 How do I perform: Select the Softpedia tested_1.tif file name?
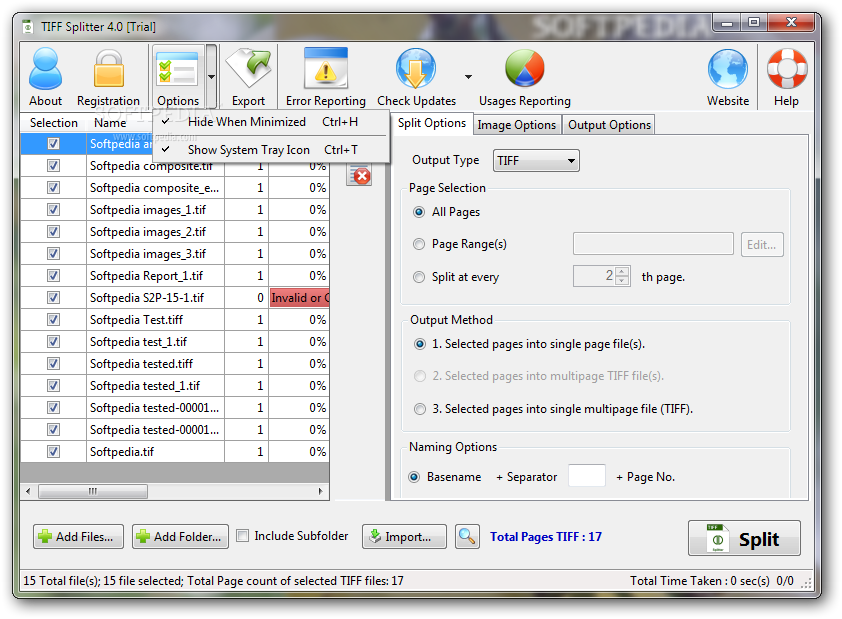coord(145,386)
